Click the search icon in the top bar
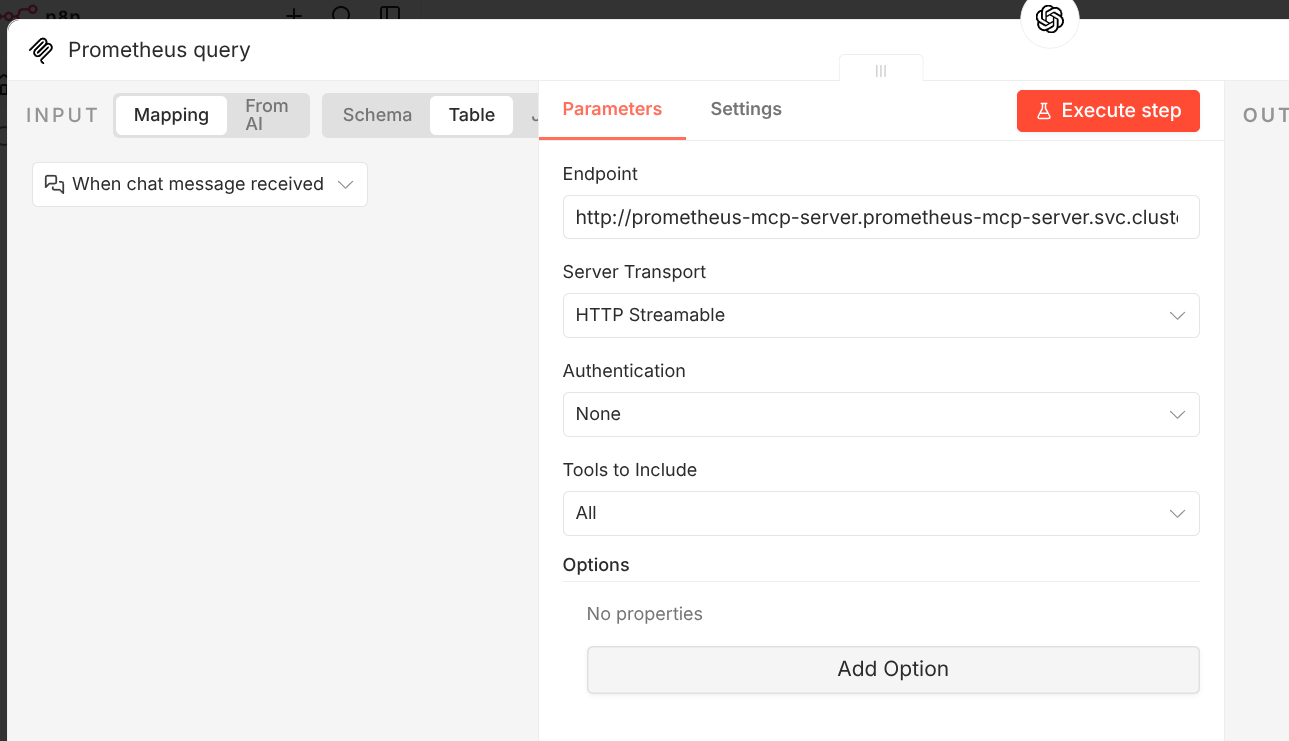1289x741 pixels. pos(342,14)
